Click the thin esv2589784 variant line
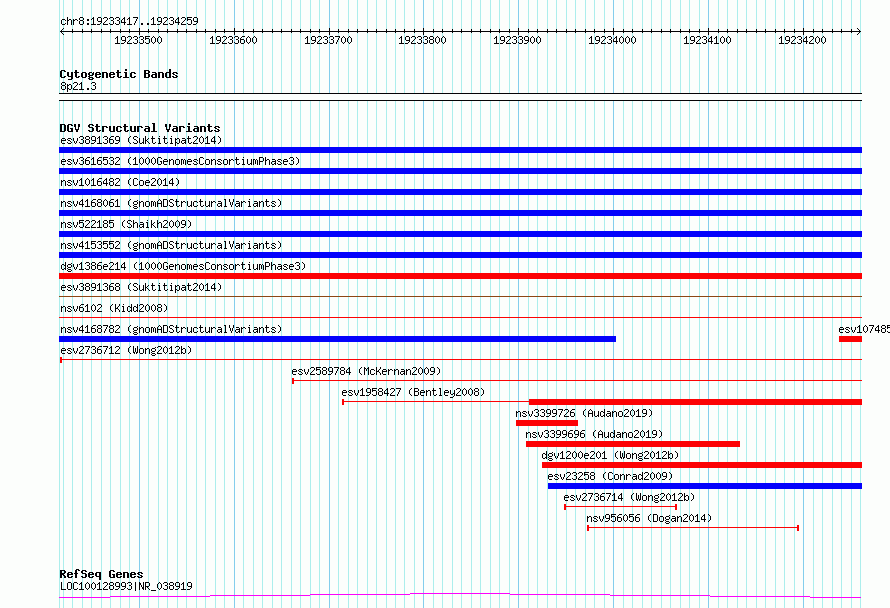 577,380
